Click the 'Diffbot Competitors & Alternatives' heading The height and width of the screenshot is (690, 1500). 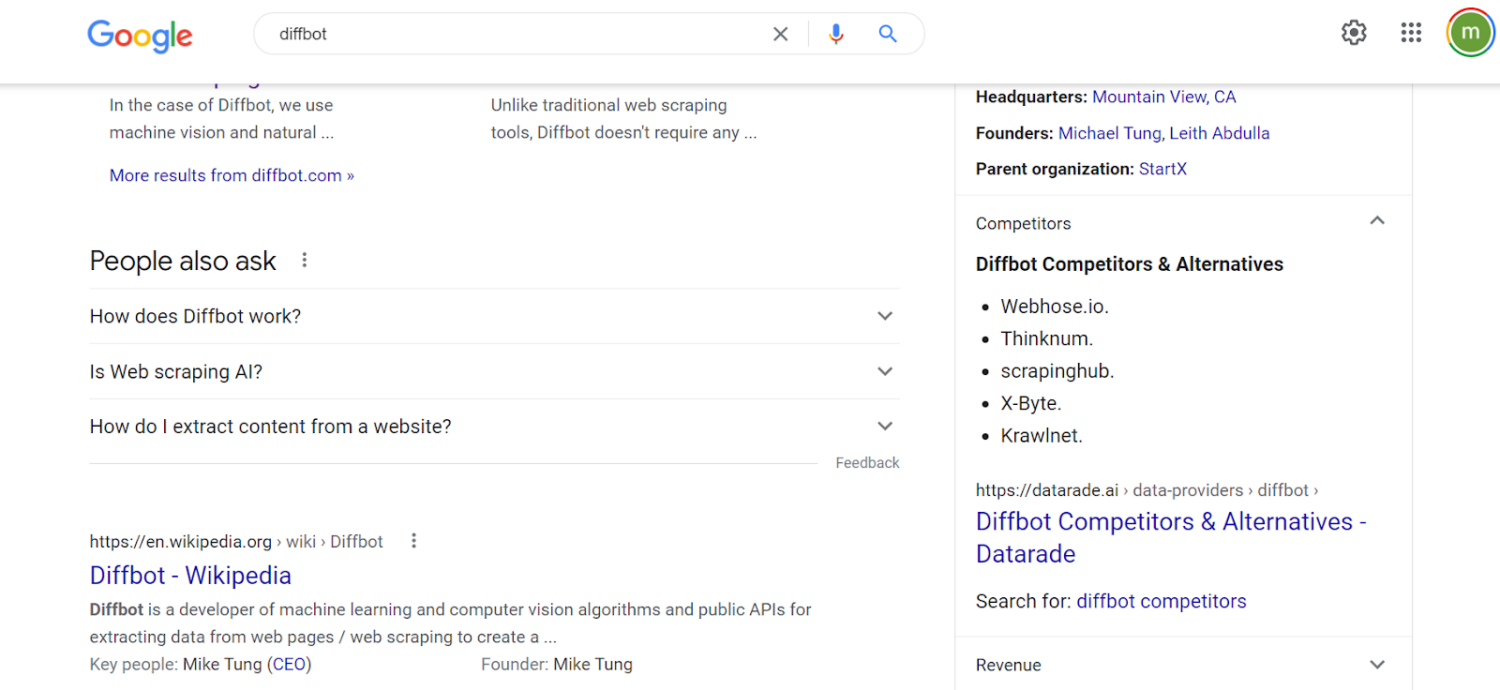[1129, 265]
